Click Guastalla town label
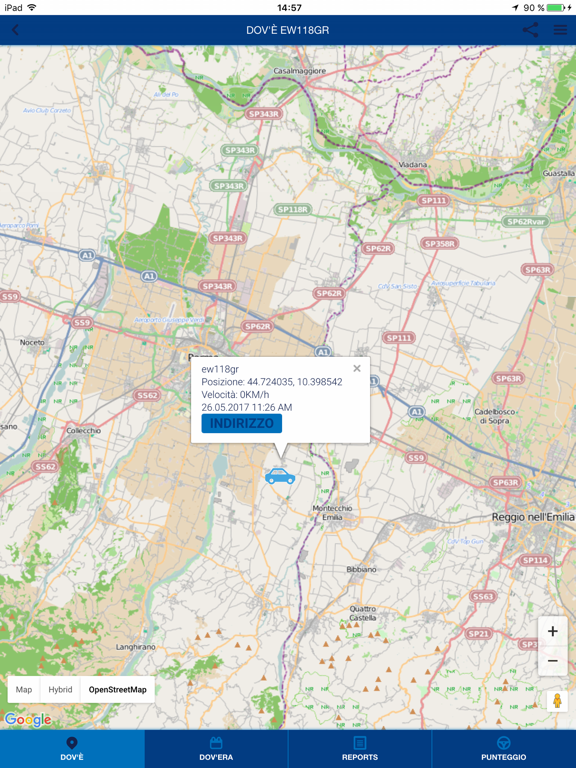 (x=559, y=173)
